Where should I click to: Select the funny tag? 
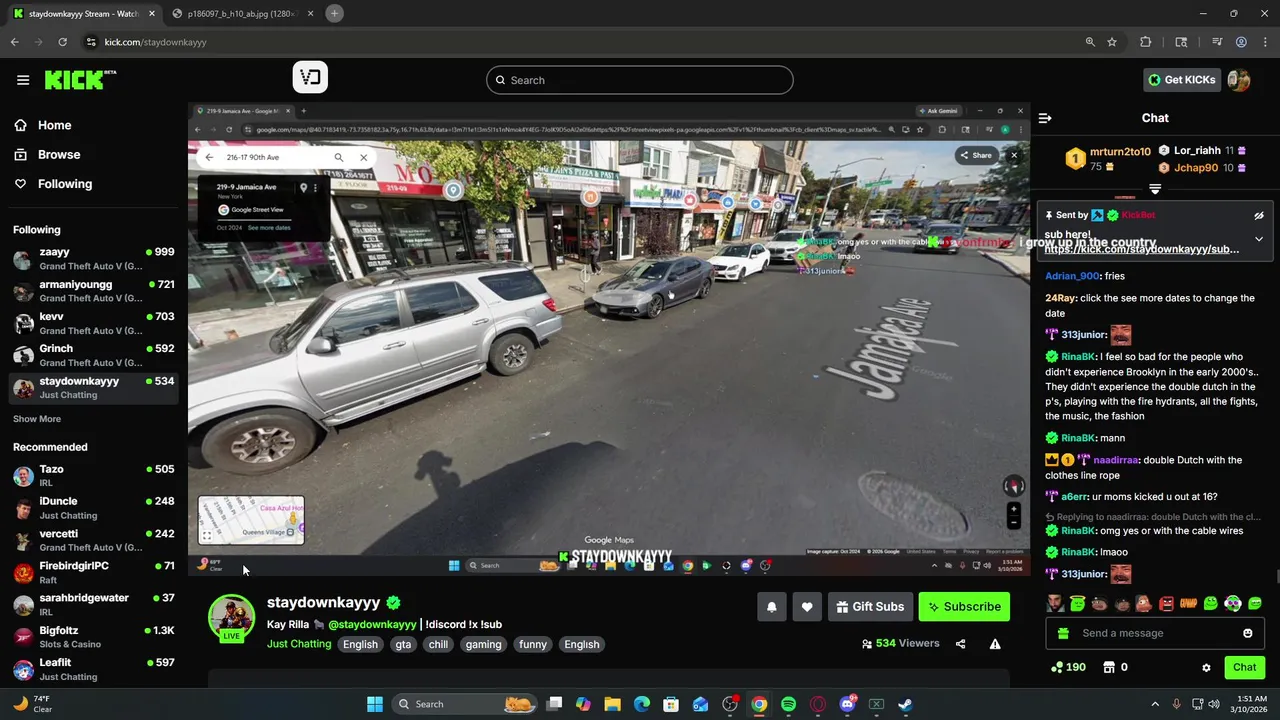tap(533, 644)
